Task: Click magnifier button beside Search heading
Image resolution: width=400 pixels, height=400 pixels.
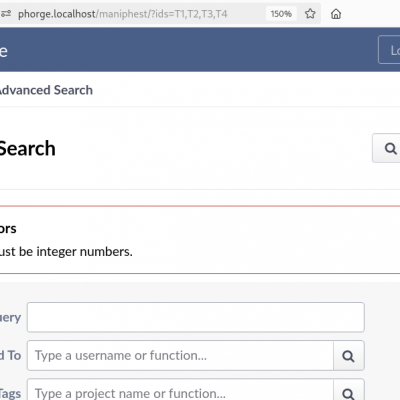Action: pyautogui.click(x=386, y=148)
